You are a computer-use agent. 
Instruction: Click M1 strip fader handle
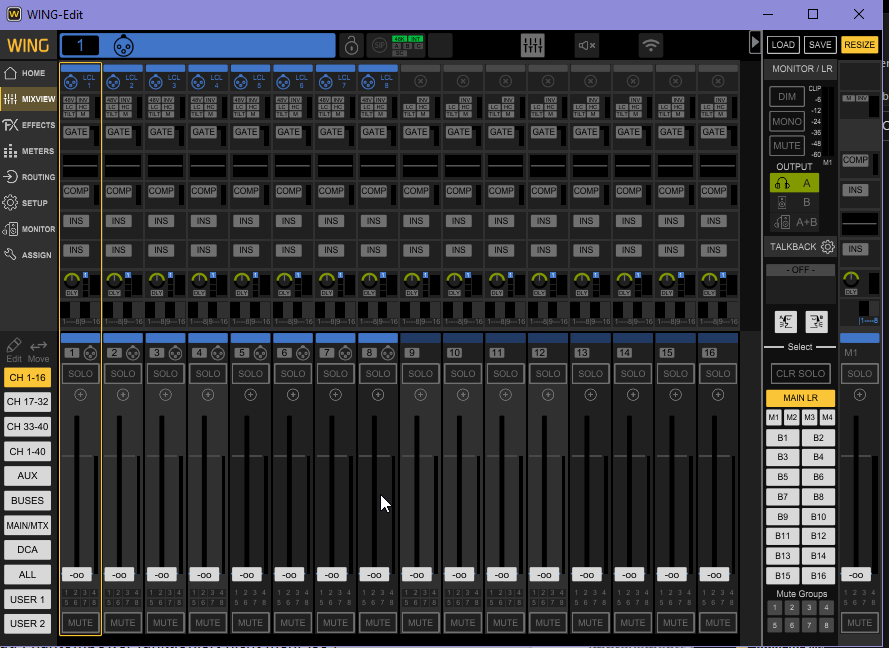click(856, 575)
